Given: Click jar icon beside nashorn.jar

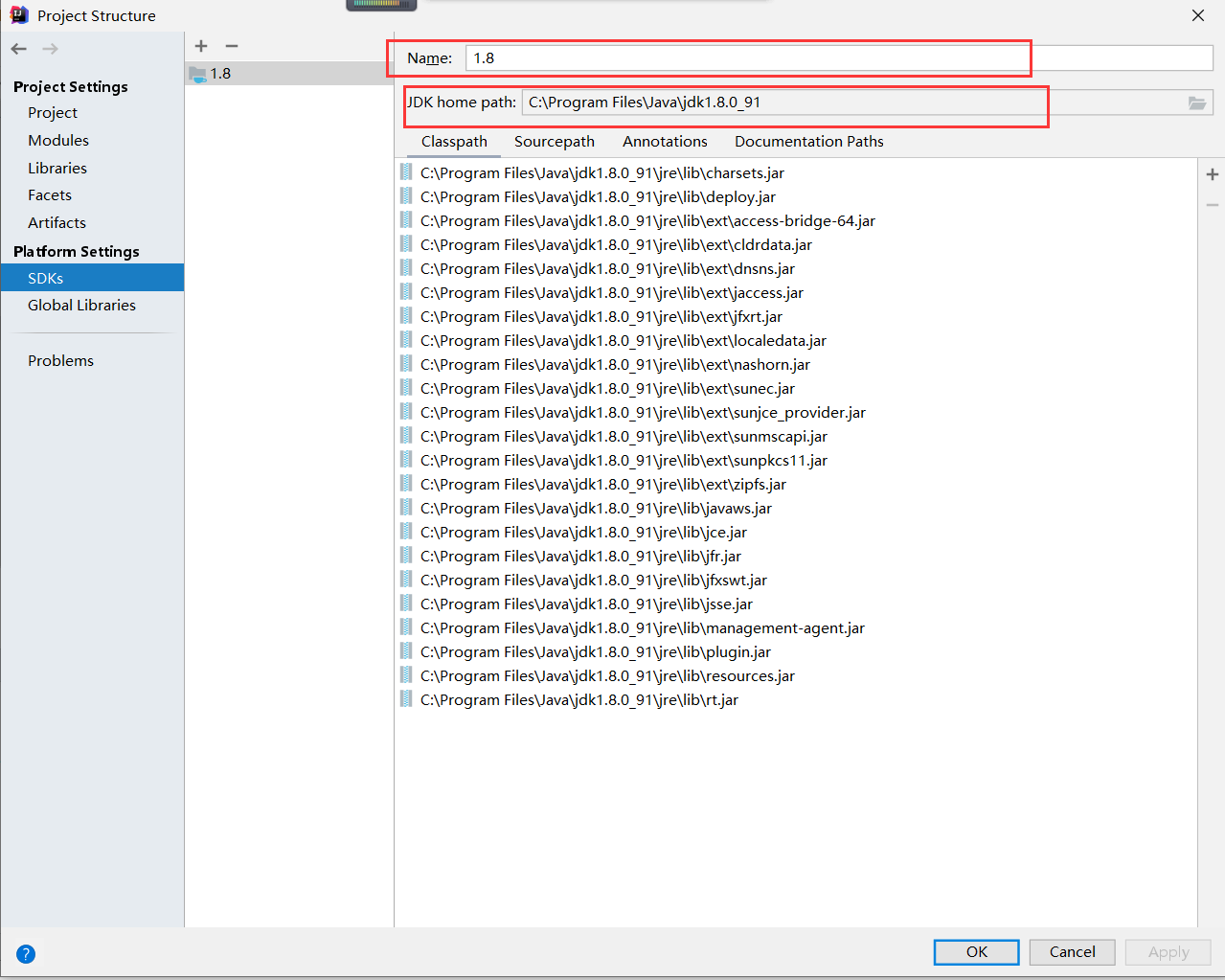Looking at the screenshot, I should click(x=406, y=364).
